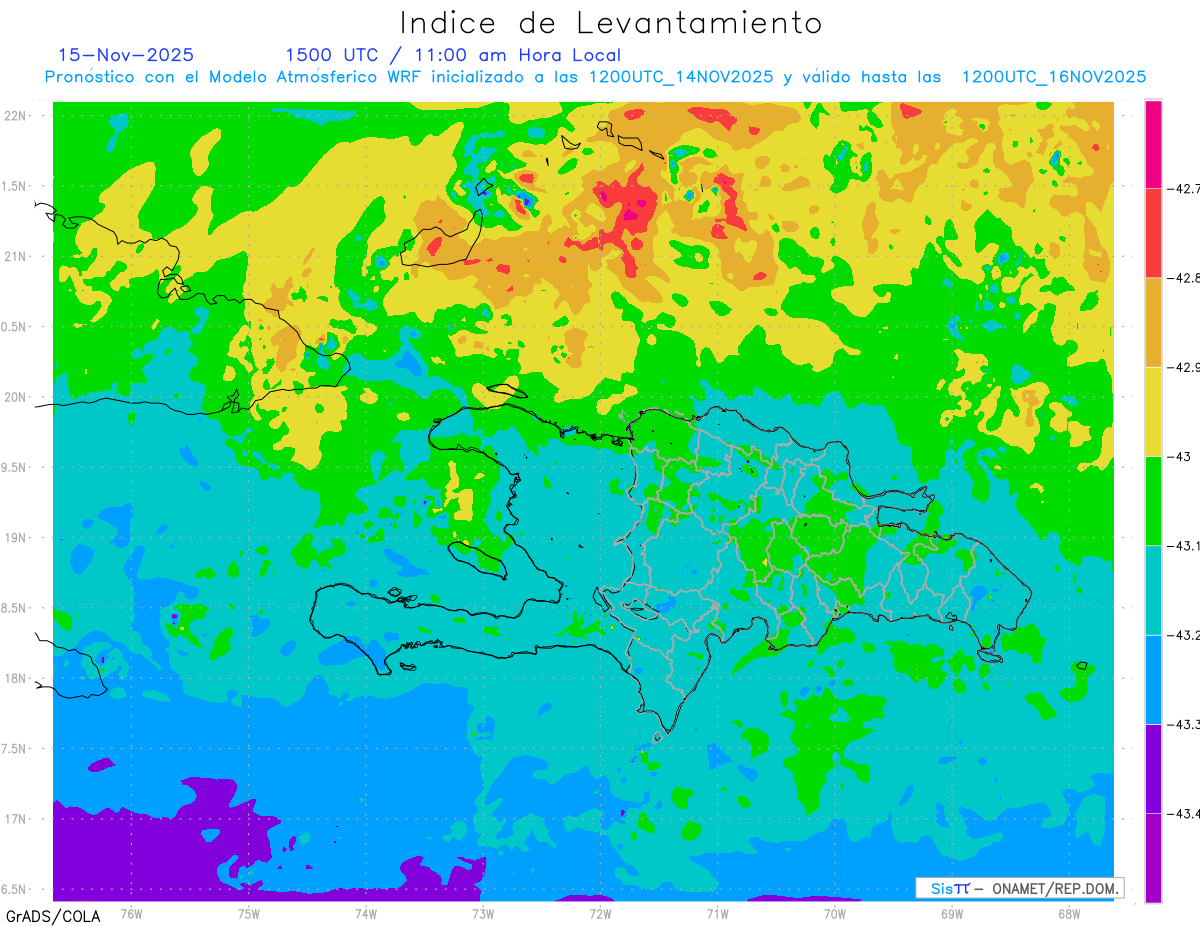Click the legend value '-43.1'
This screenshot has height=927, width=1200.
[x=1184, y=546]
